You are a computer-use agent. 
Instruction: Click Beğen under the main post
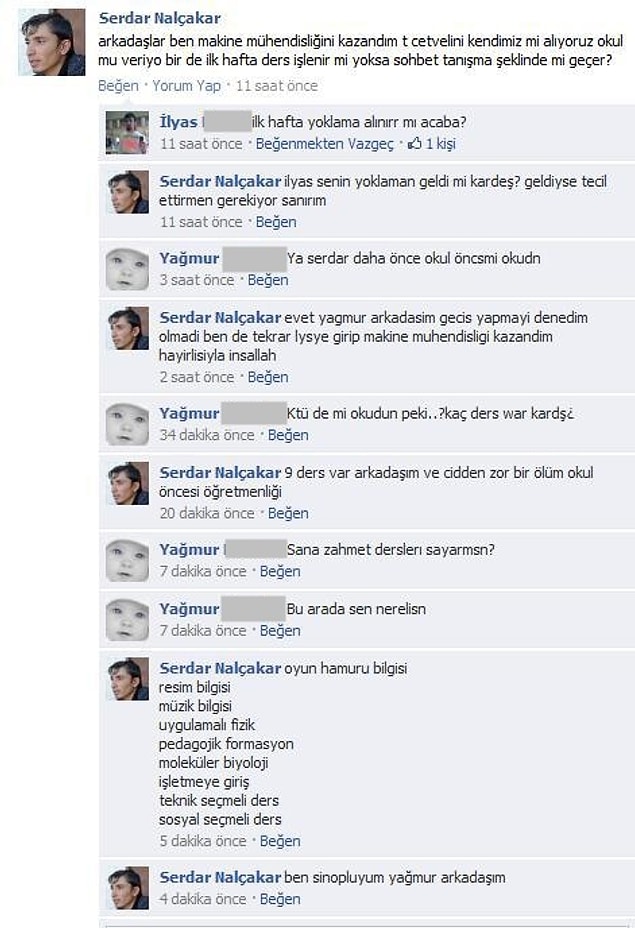click(x=118, y=86)
